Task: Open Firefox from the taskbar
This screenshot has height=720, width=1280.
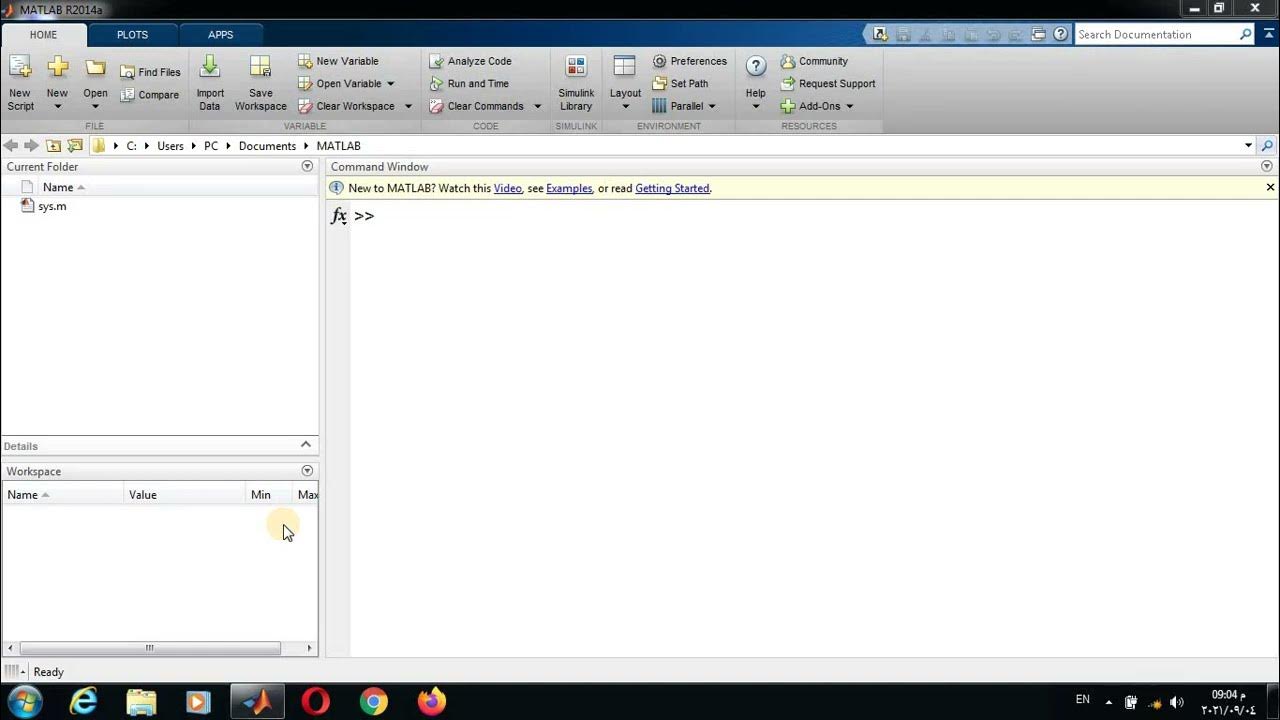Action: tap(432, 701)
